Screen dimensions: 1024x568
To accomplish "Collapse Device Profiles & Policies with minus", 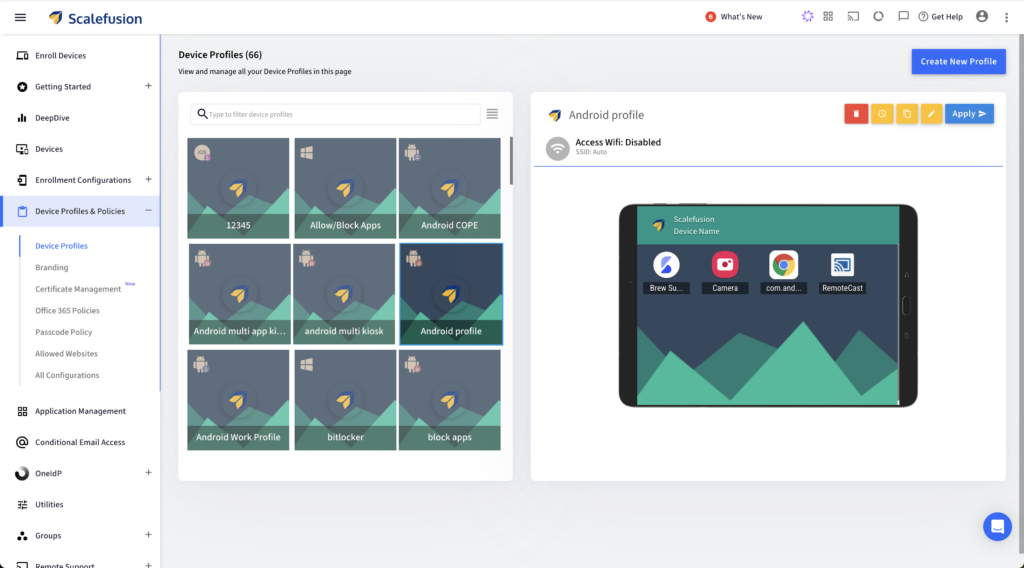I will tap(148, 211).
